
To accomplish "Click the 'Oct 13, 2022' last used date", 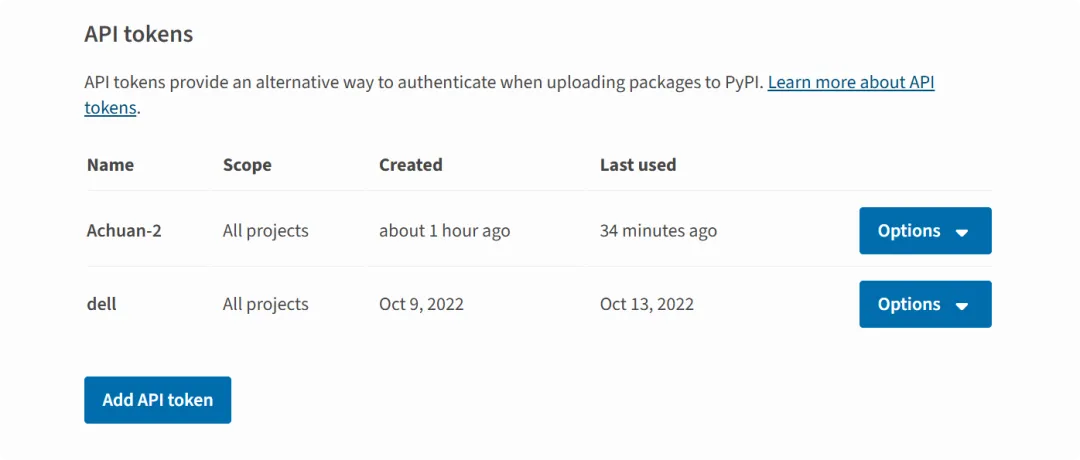I will [646, 304].
